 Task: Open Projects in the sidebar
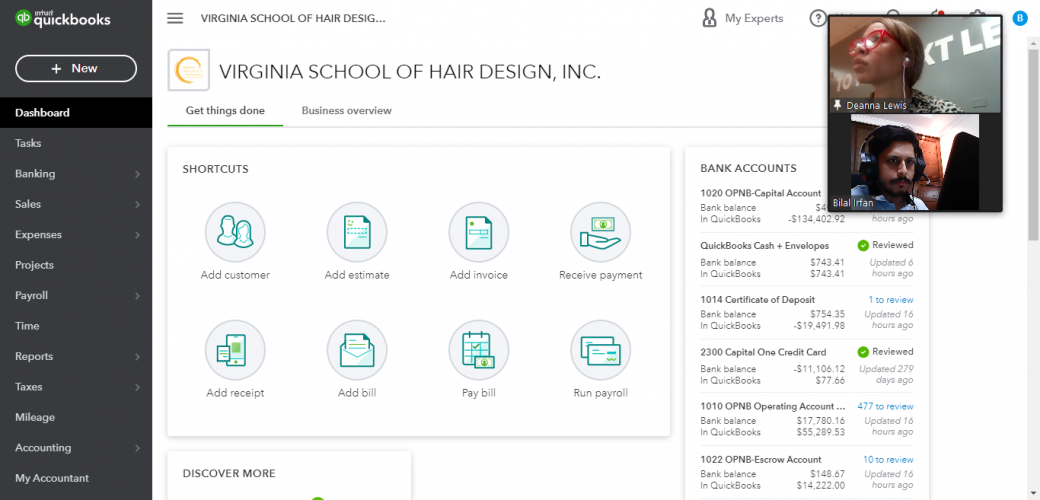76,265
